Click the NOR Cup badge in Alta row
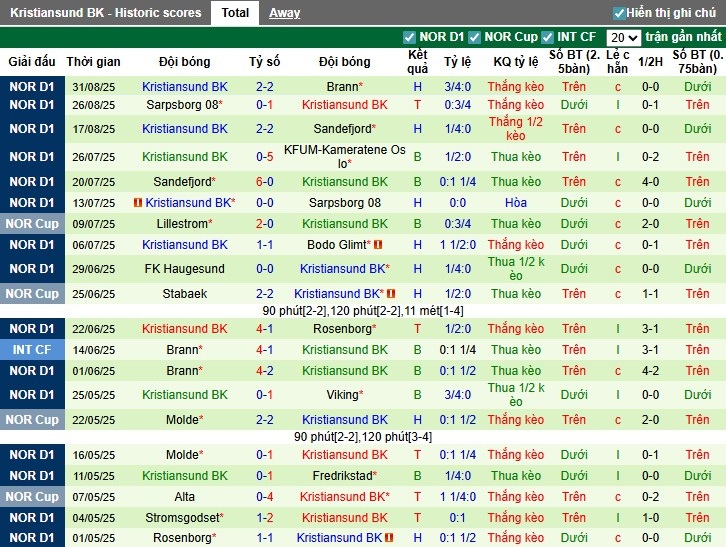 32,497
